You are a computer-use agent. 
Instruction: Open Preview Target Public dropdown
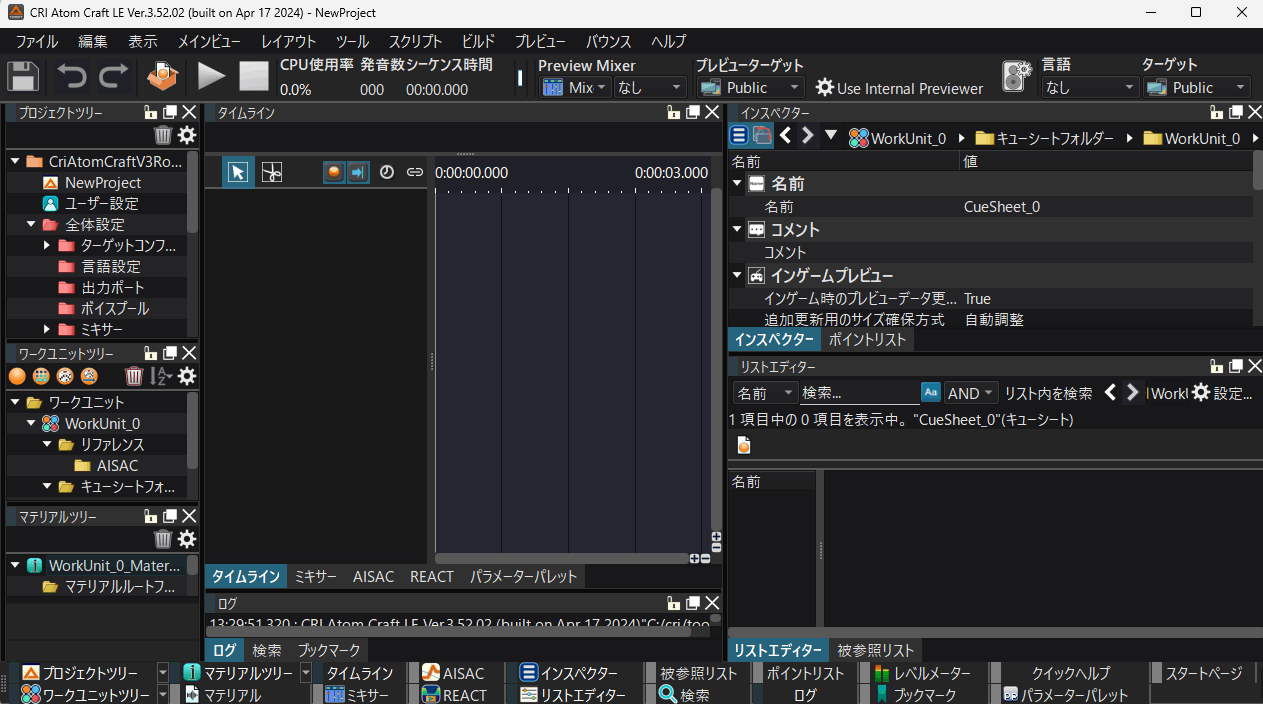point(750,88)
